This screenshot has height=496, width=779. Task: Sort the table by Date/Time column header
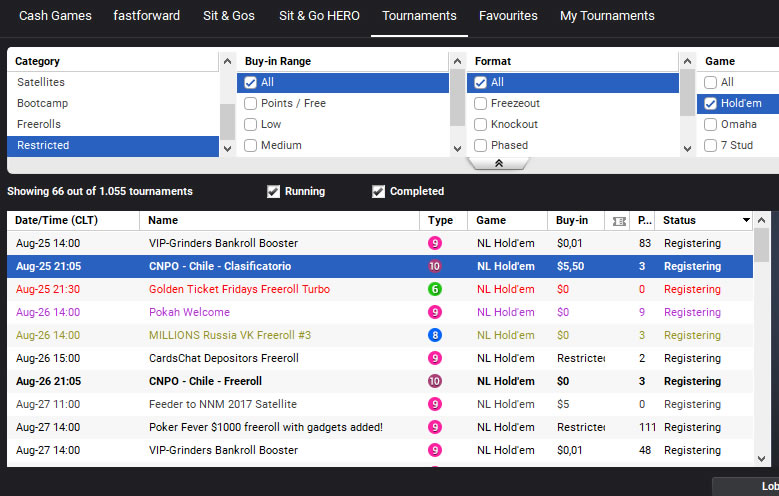click(x=56, y=221)
